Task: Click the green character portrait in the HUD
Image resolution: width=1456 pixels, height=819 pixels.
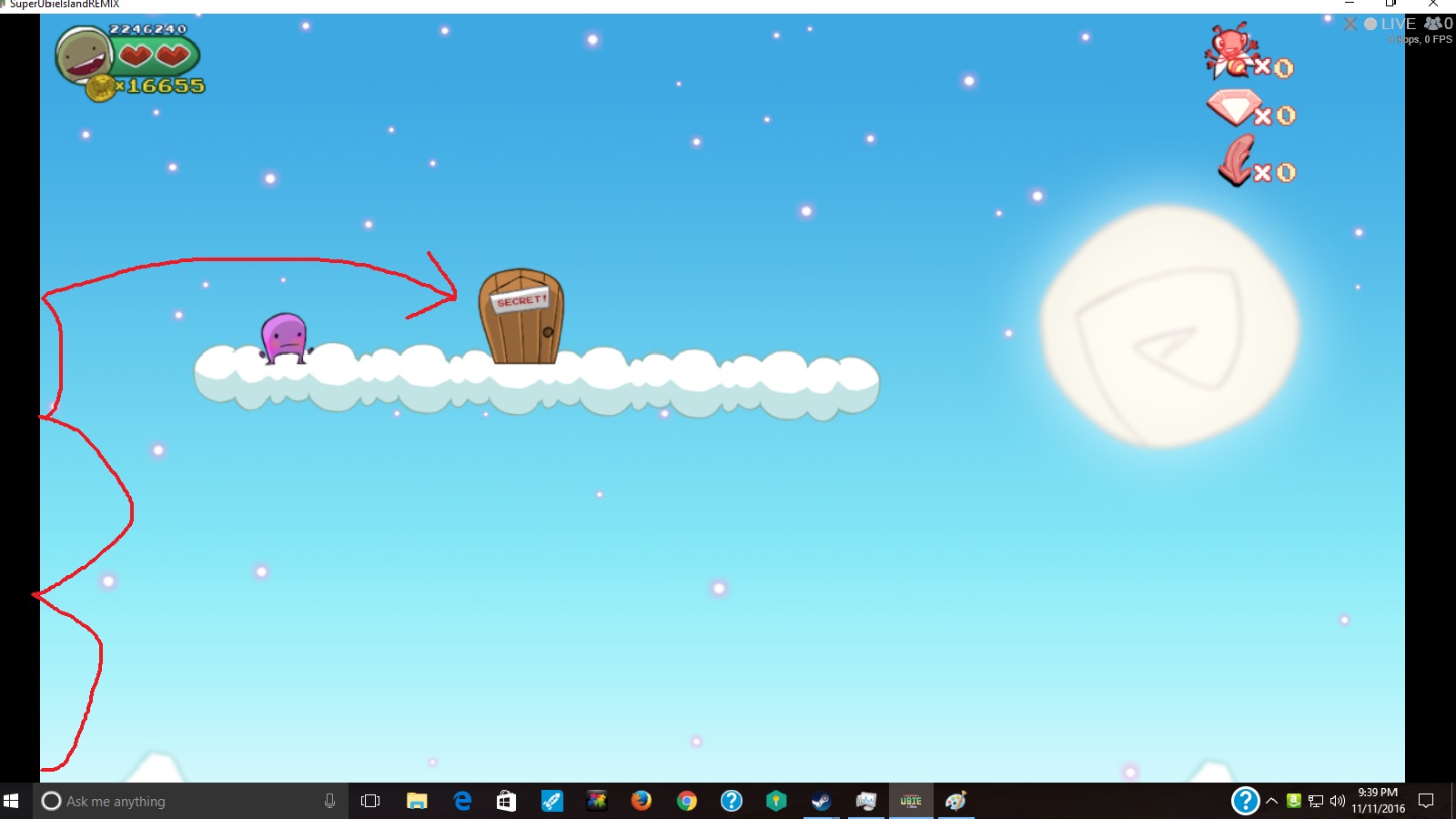Action: [x=84, y=55]
